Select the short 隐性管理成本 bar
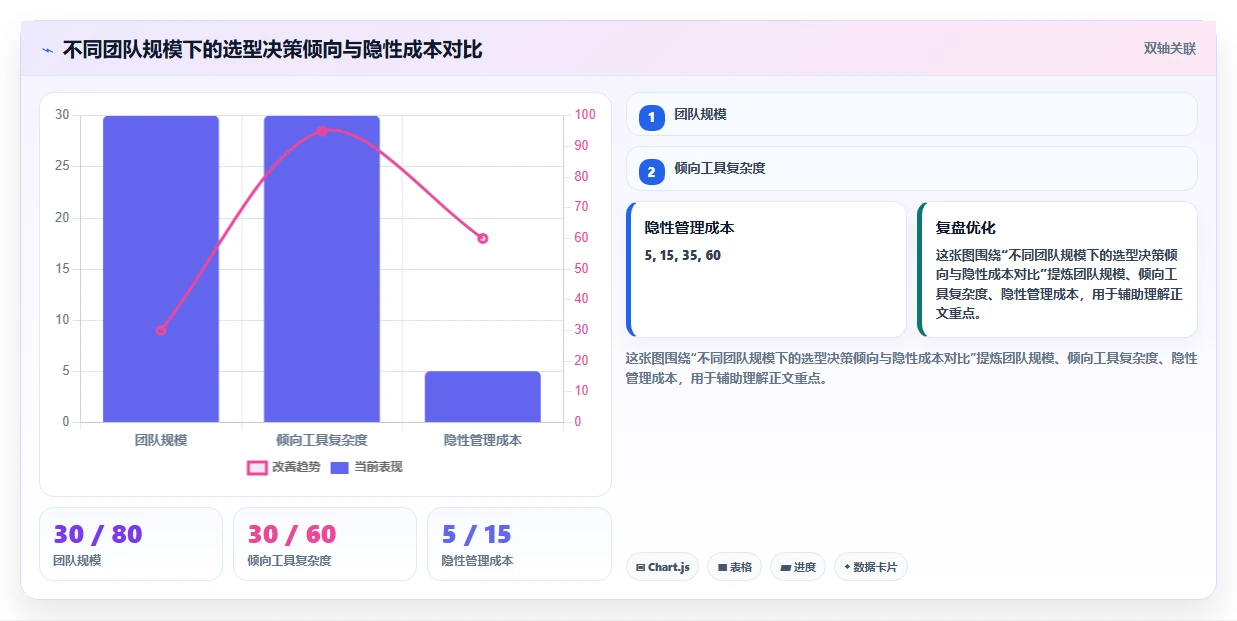The height and width of the screenshot is (621, 1237). click(483, 397)
